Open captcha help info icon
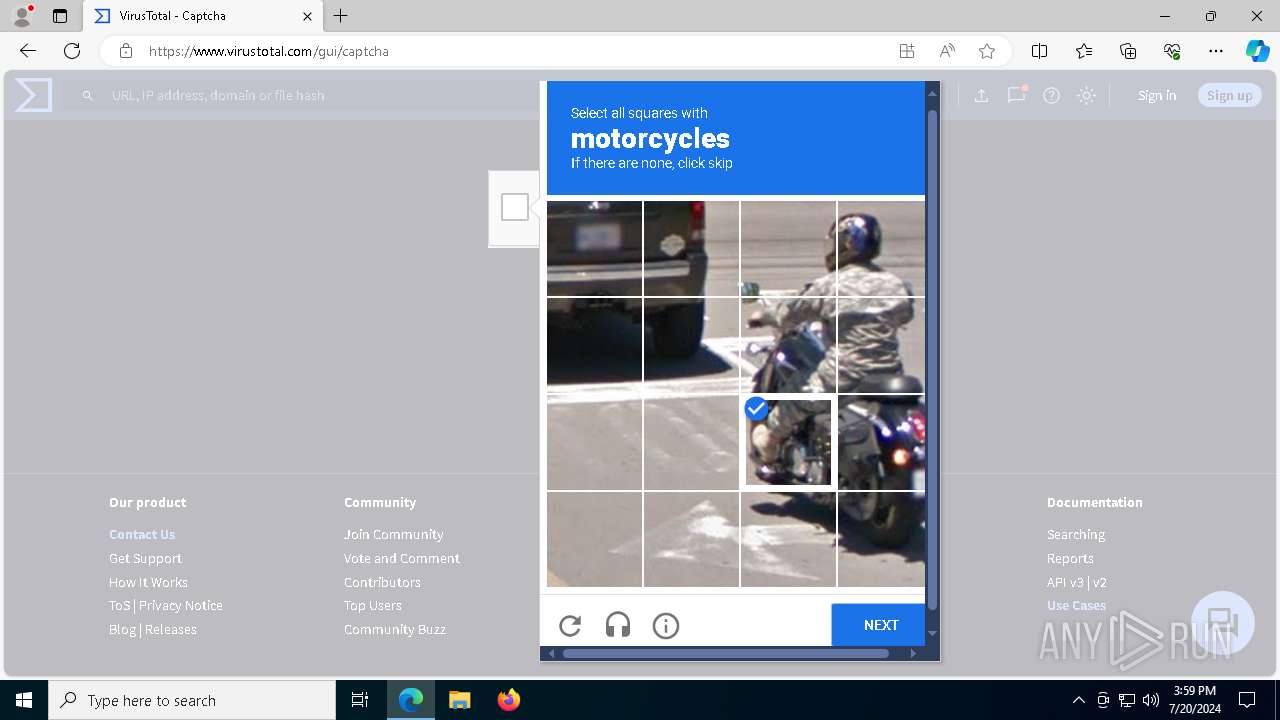 click(666, 626)
